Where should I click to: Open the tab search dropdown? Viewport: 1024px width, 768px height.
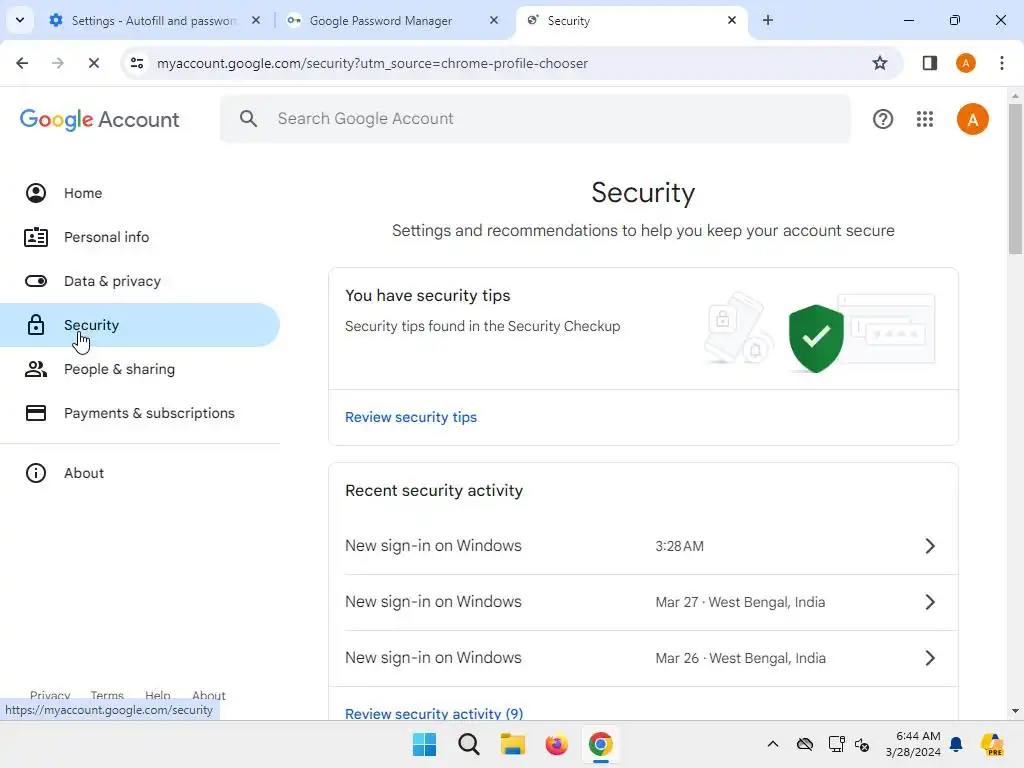coord(20,20)
